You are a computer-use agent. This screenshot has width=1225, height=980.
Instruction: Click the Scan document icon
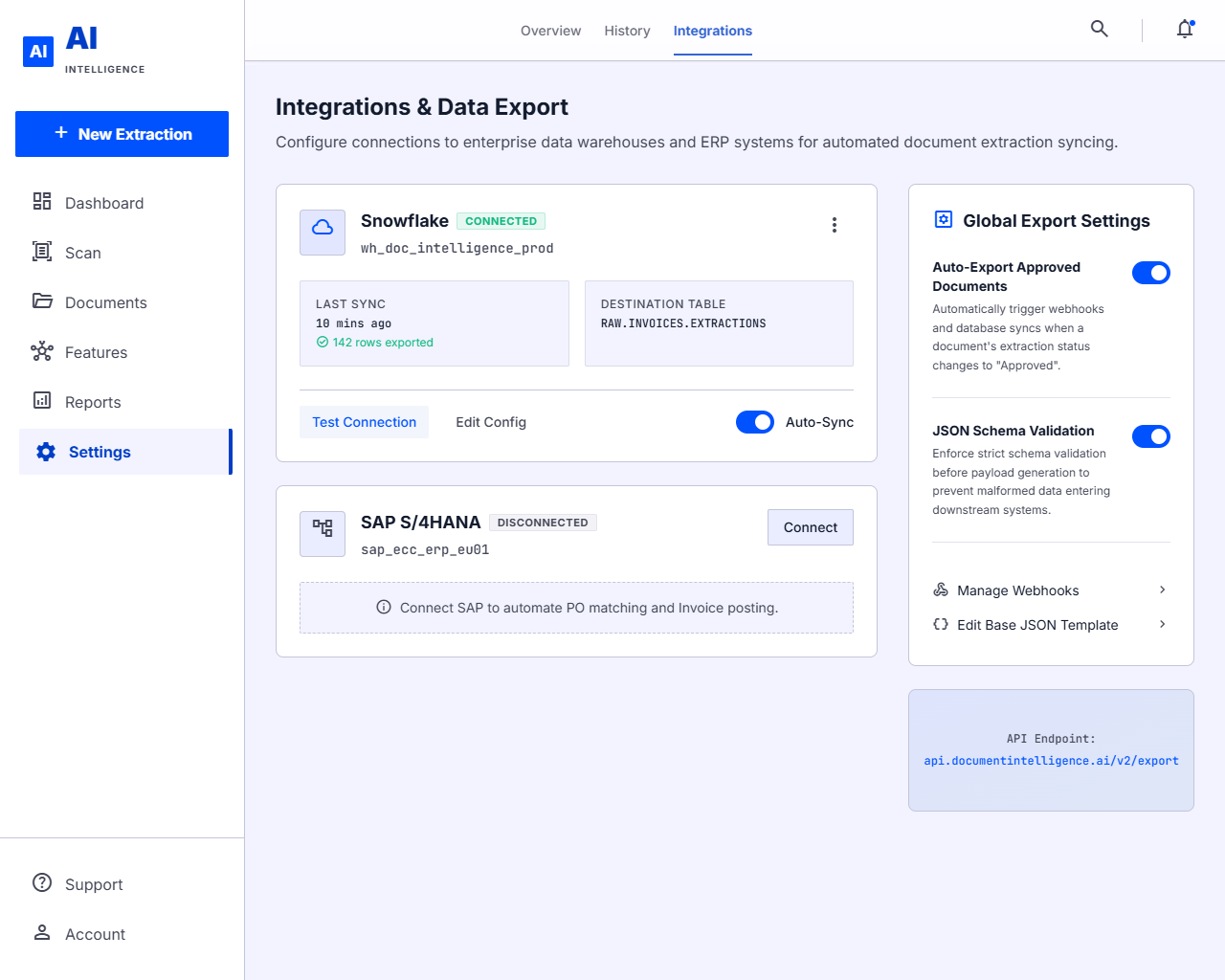pos(42,251)
